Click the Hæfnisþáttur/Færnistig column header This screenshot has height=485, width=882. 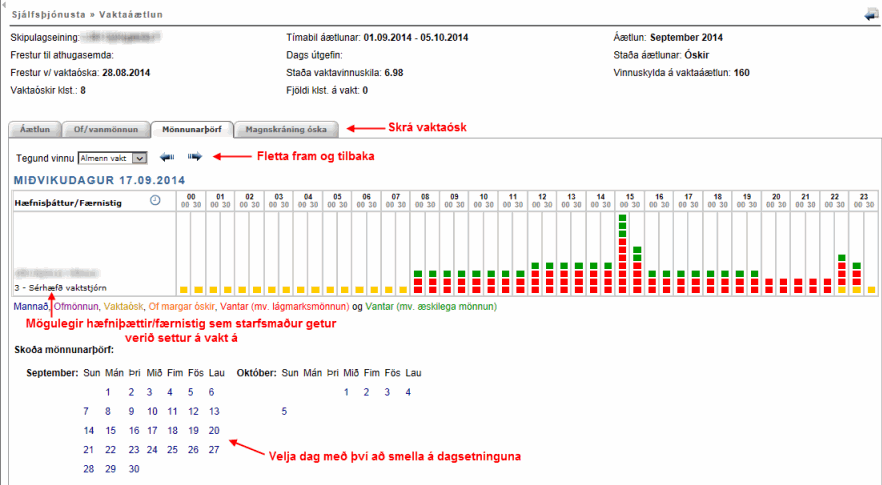tap(68, 203)
